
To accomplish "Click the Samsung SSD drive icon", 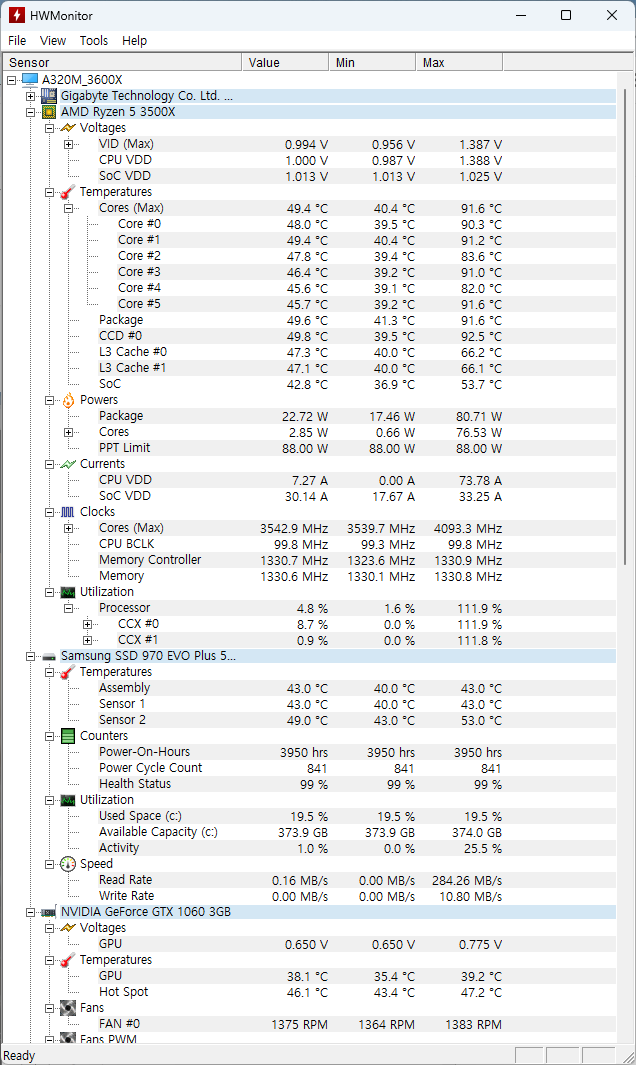I will pyautogui.click(x=49, y=656).
